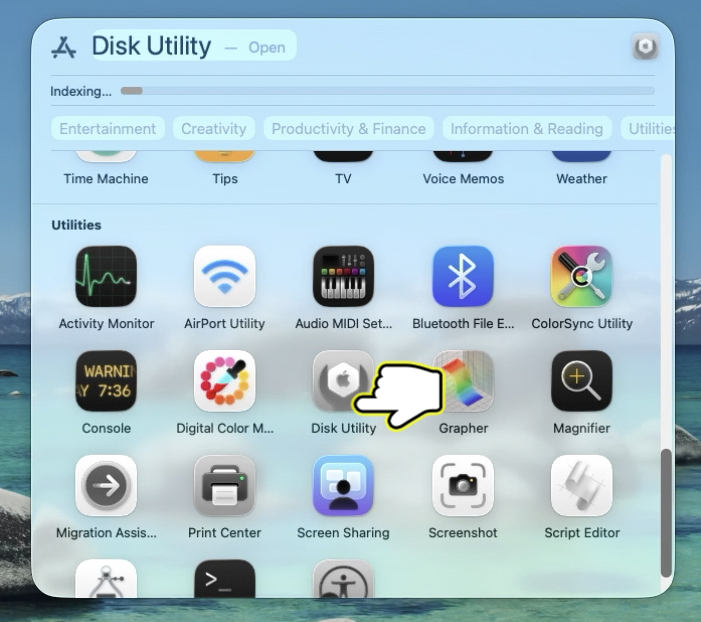
Task: Launch AirPort Utility
Action: tap(225, 277)
